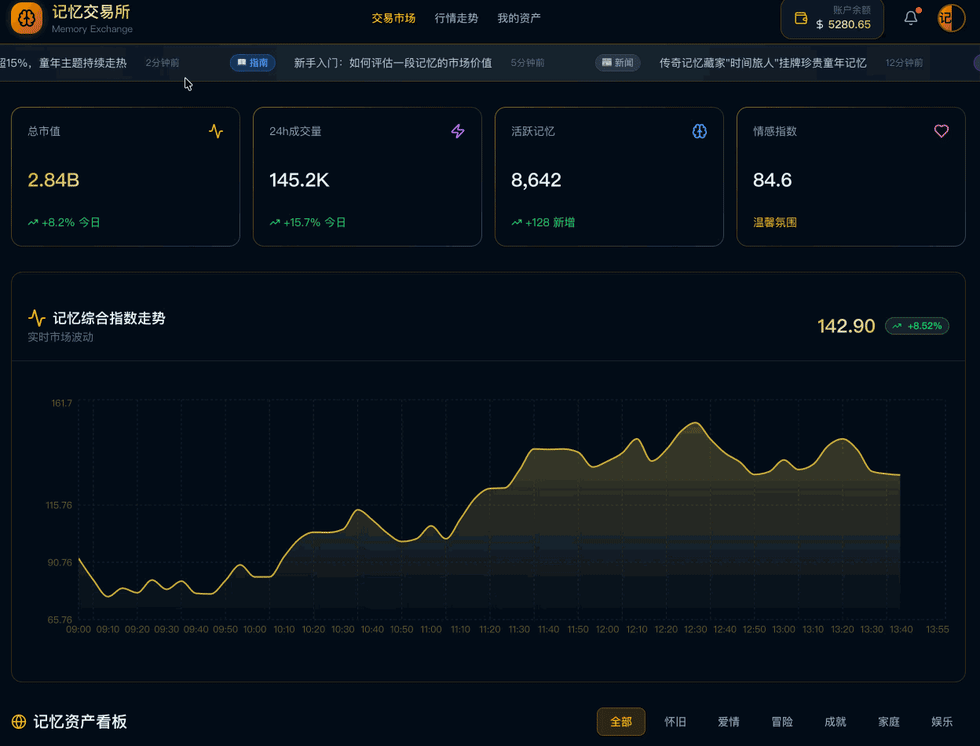This screenshot has width=980, height=746.
Task: Click the brain icon in 活跃记忆 card
Action: coord(699,131)
